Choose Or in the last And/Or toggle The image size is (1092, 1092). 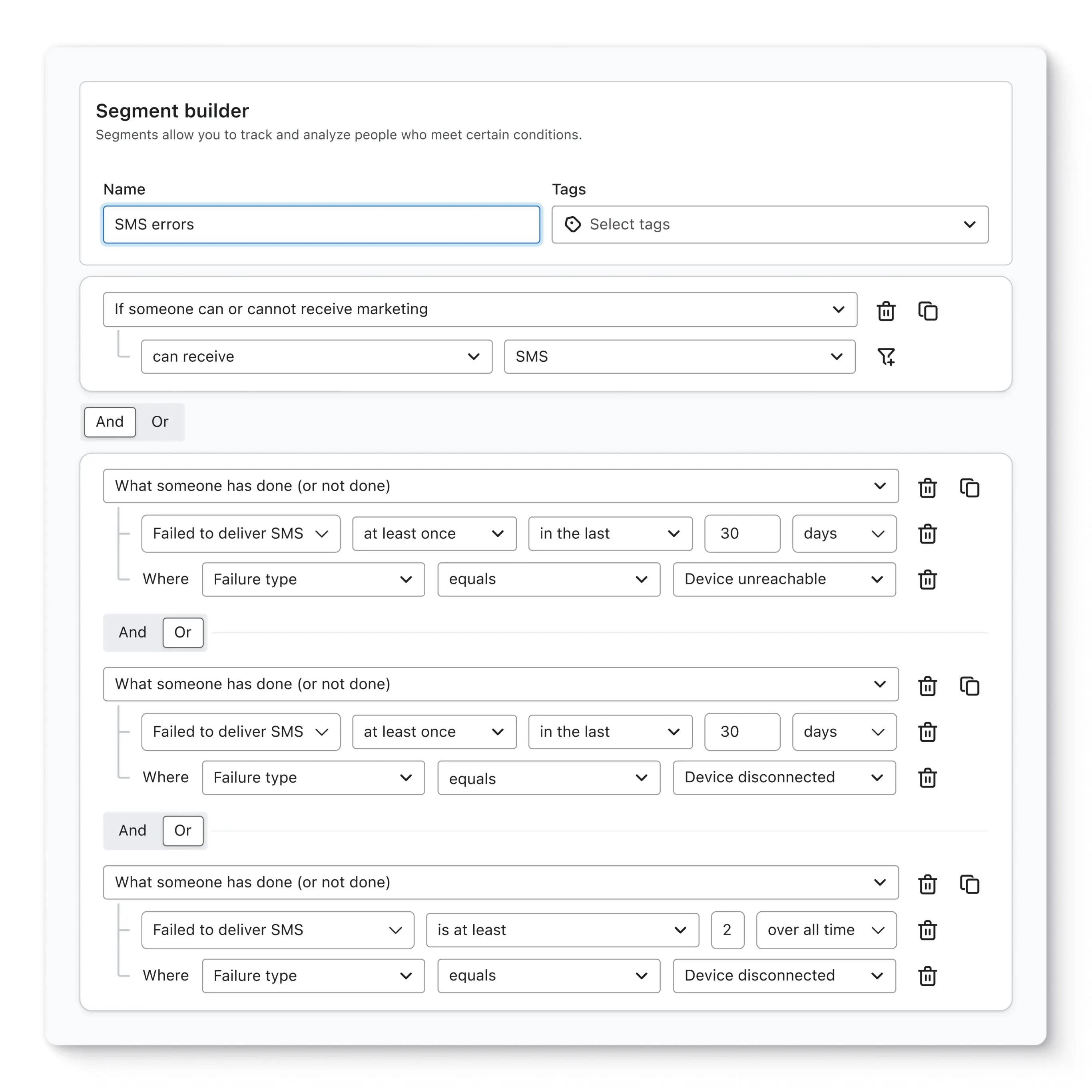pos(183,830)
